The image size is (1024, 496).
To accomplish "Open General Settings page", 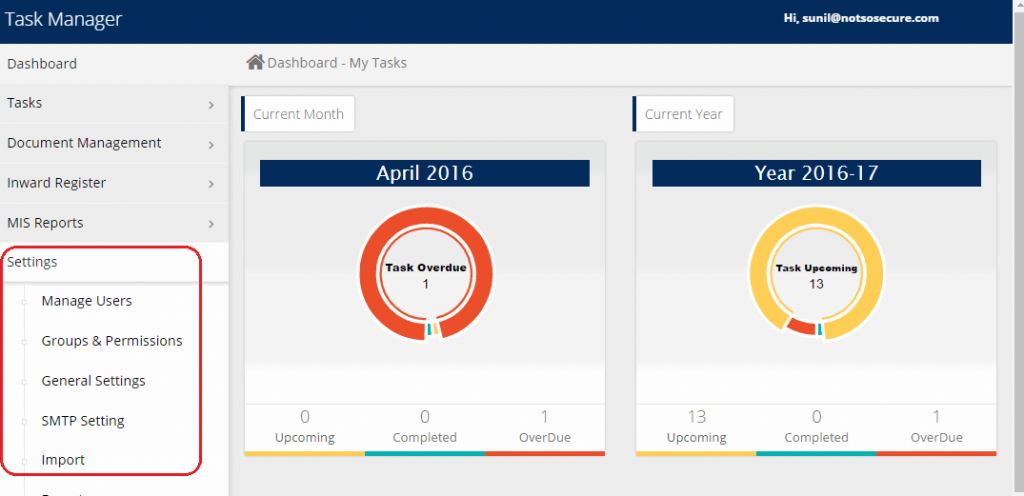I will [x=93, y=380].
